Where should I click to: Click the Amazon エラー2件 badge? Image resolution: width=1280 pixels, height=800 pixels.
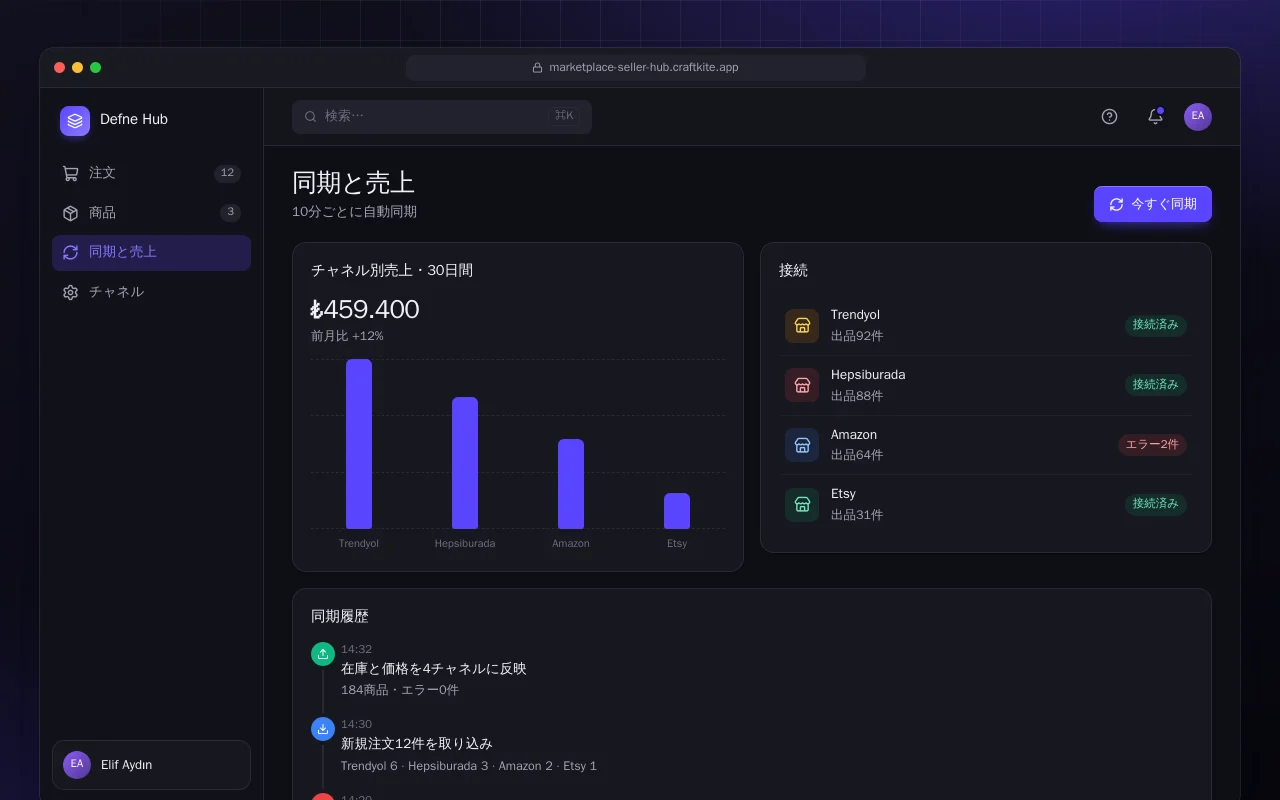(x=1152, y=445)
